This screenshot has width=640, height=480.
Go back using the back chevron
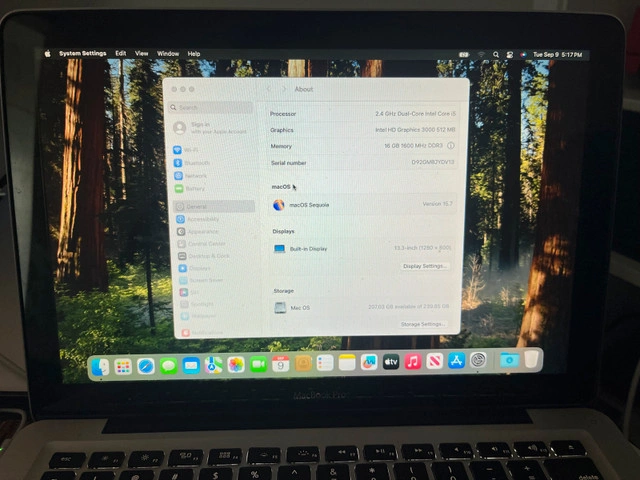point(269,89)
